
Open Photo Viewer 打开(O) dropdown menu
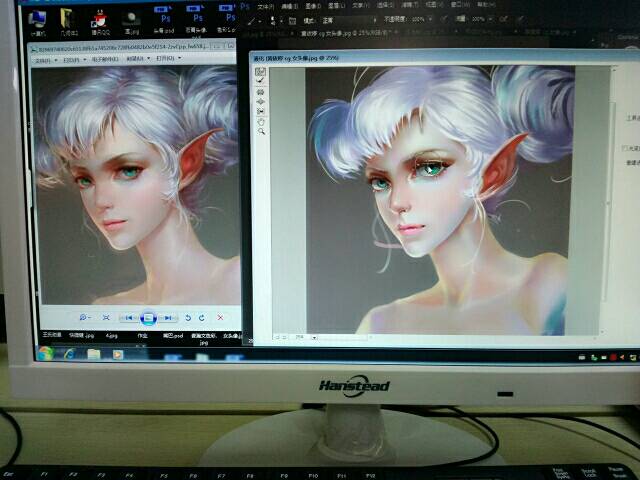169,59
